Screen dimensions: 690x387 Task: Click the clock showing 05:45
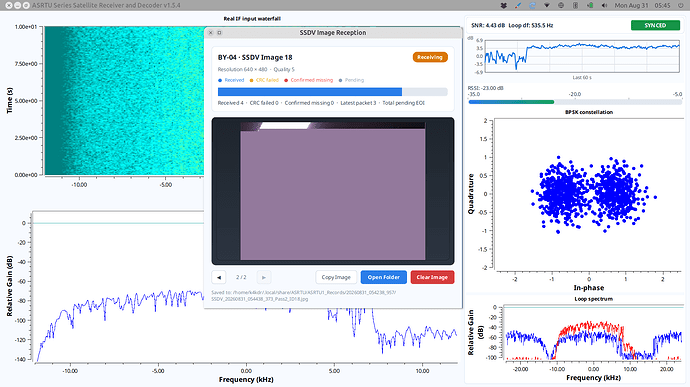click(x=662, y=5)
